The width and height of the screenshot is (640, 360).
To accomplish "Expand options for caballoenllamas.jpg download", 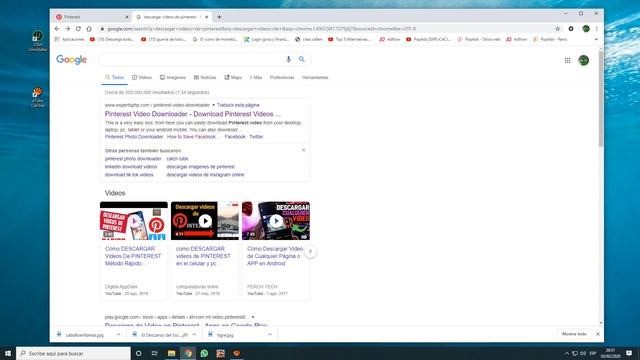I will tap(118, 335).
